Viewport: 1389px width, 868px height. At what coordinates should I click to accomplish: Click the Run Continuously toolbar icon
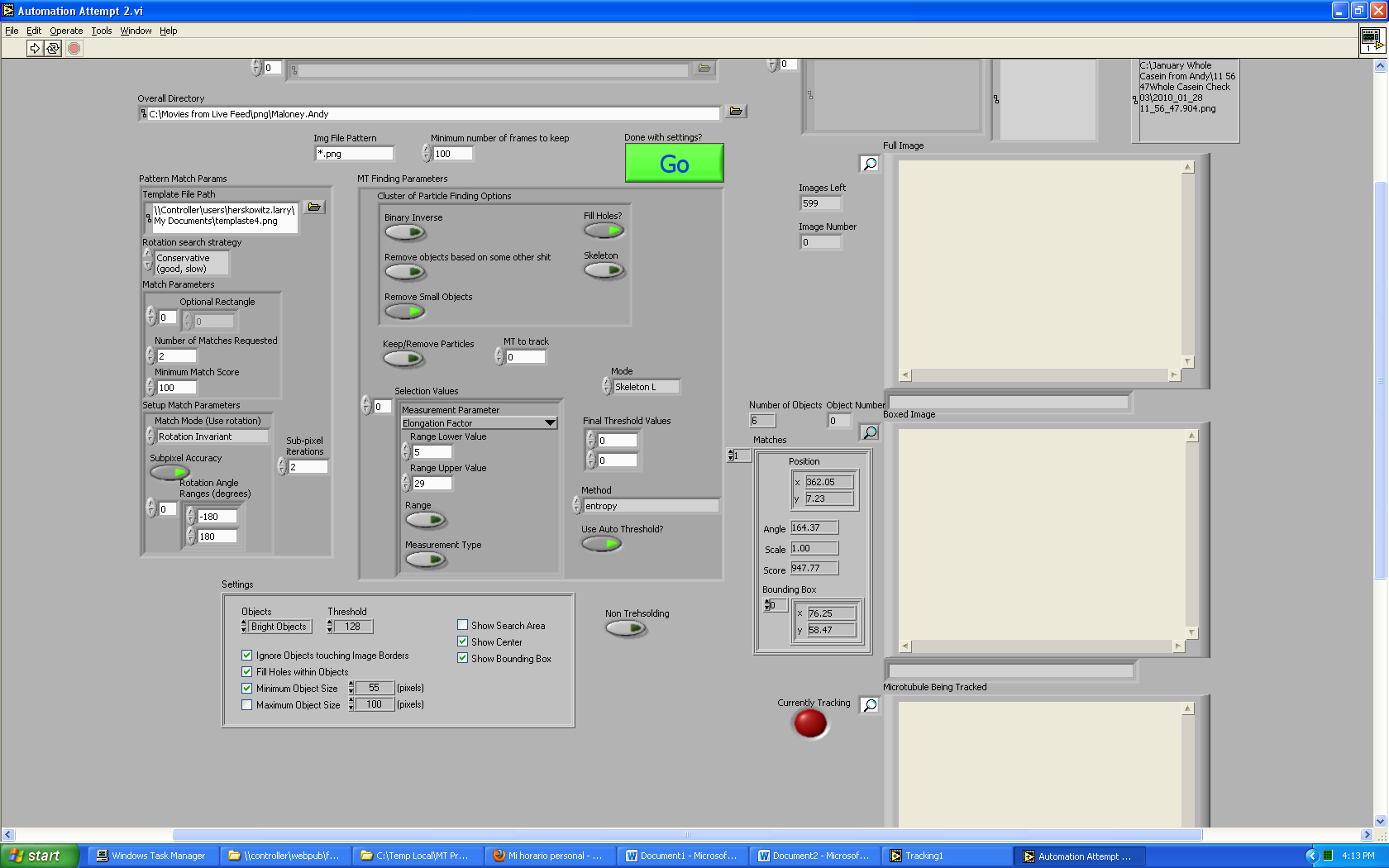click(x=53, y=48)
